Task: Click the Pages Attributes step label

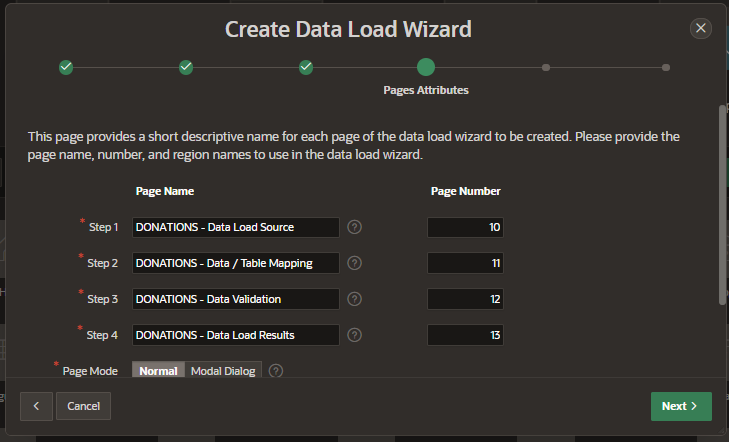Action: [x=426, y=90]
